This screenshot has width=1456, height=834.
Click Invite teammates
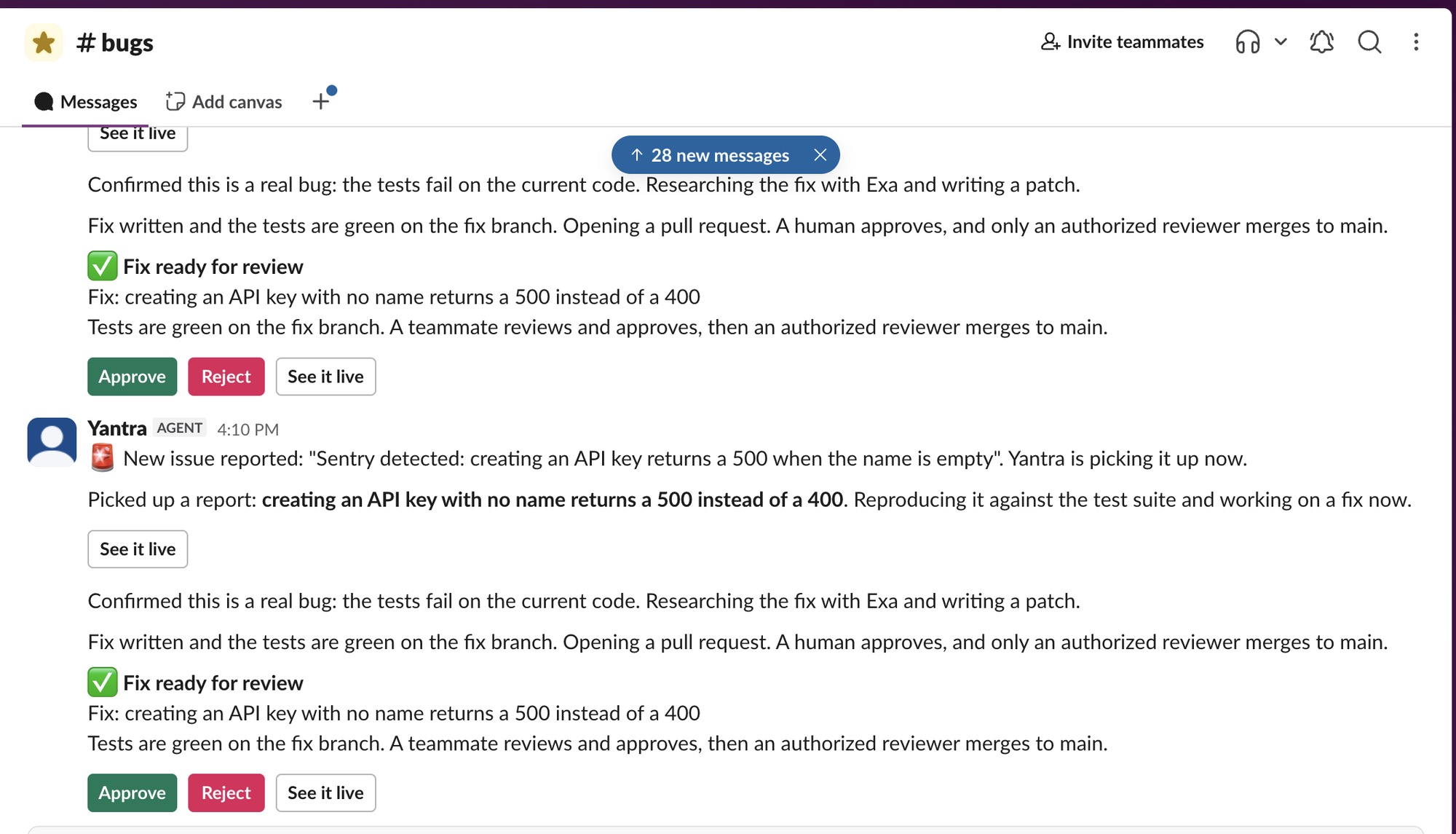pyautogui.click(x=1122, y=42)
